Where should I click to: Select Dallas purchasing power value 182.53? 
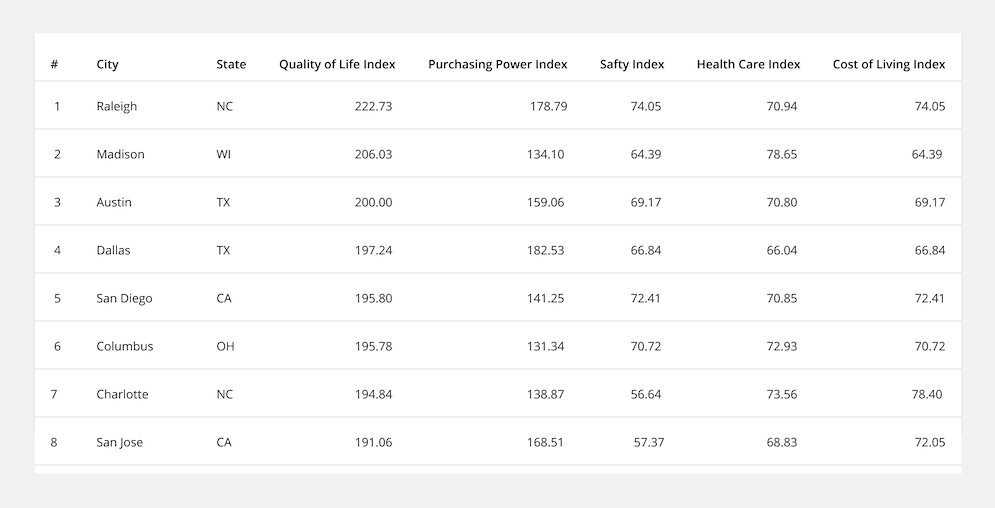tap(545, 251)
